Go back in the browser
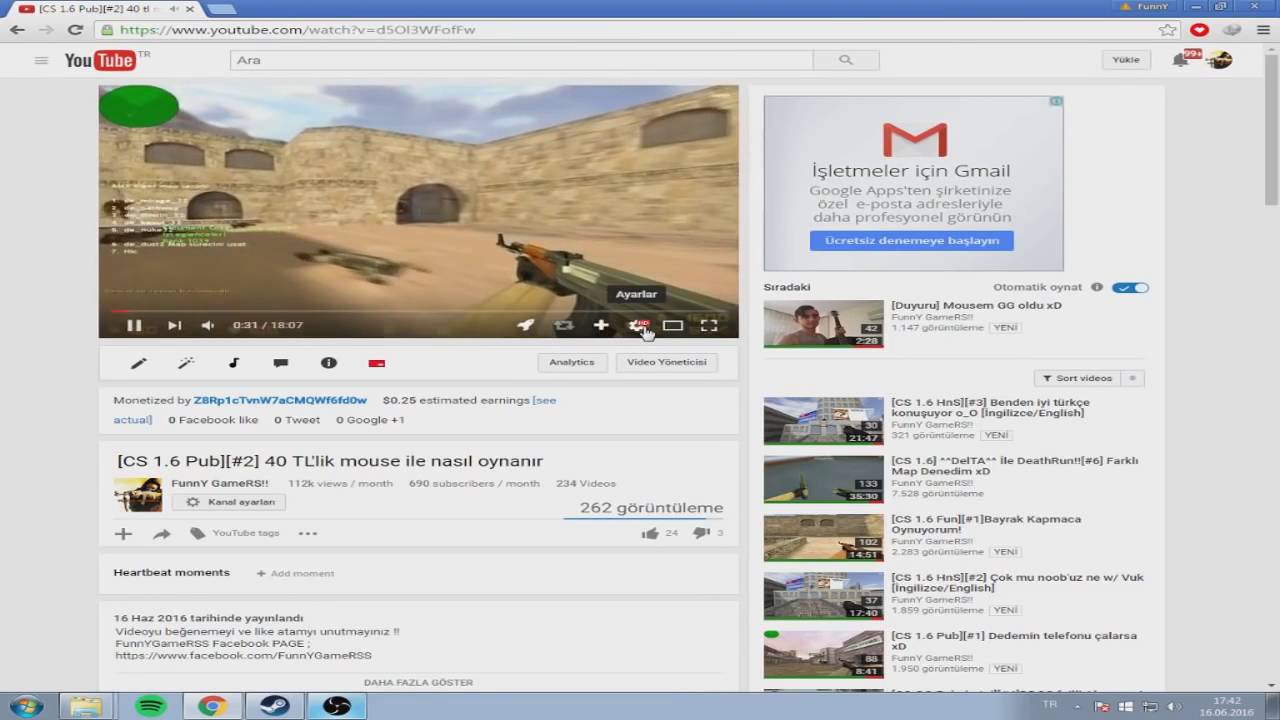This screenshot has height=720, width=1280. (17, 30)
